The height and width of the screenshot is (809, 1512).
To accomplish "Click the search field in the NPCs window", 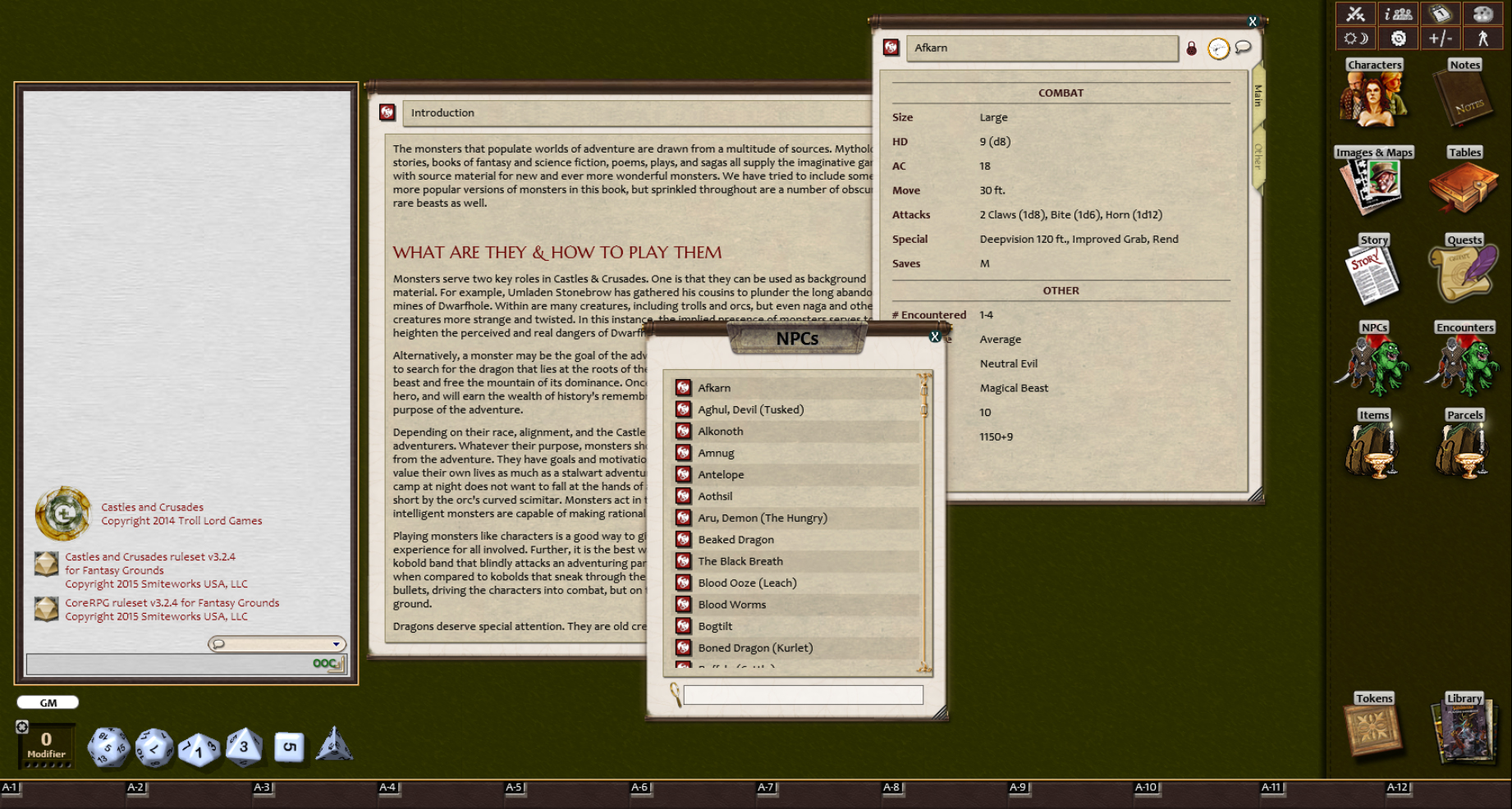I will (804, 695).
